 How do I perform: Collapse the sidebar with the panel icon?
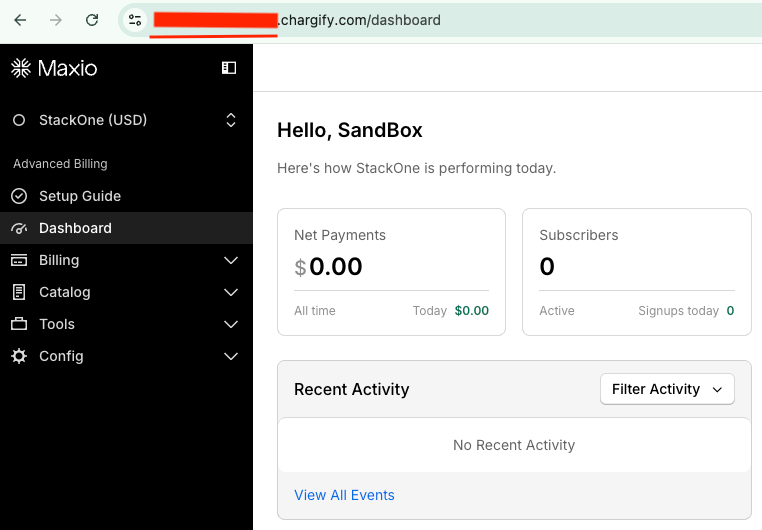tap(229, 68)
